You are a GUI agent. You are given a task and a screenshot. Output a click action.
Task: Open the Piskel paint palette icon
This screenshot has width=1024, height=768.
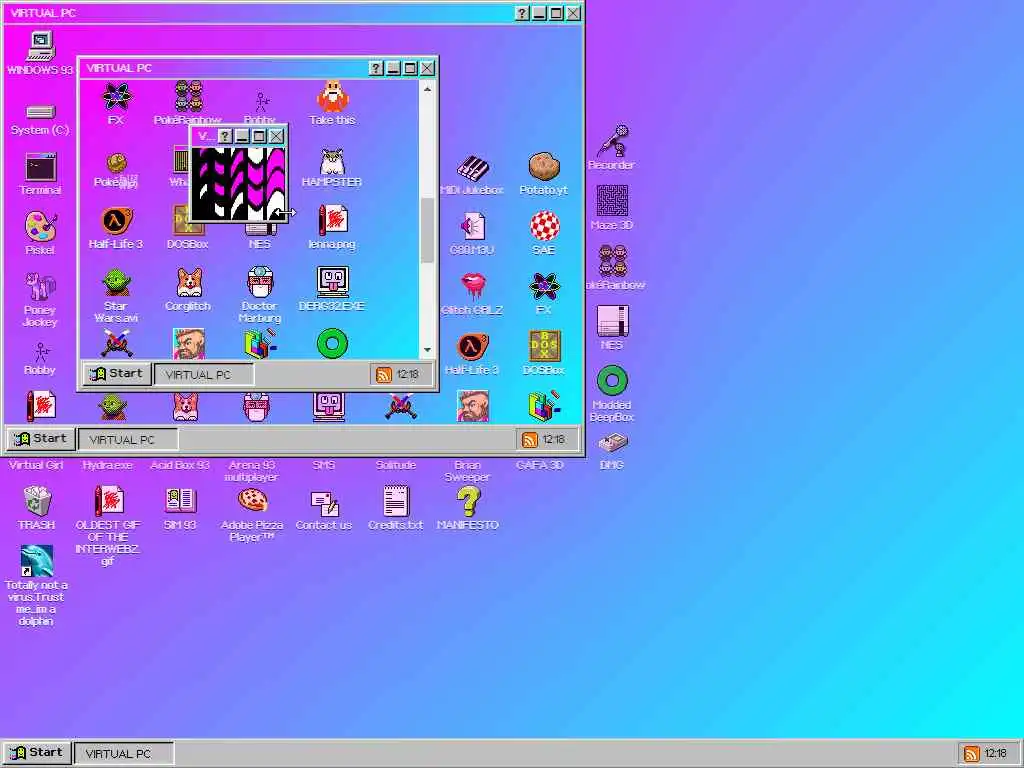click(x=40, y=227)
